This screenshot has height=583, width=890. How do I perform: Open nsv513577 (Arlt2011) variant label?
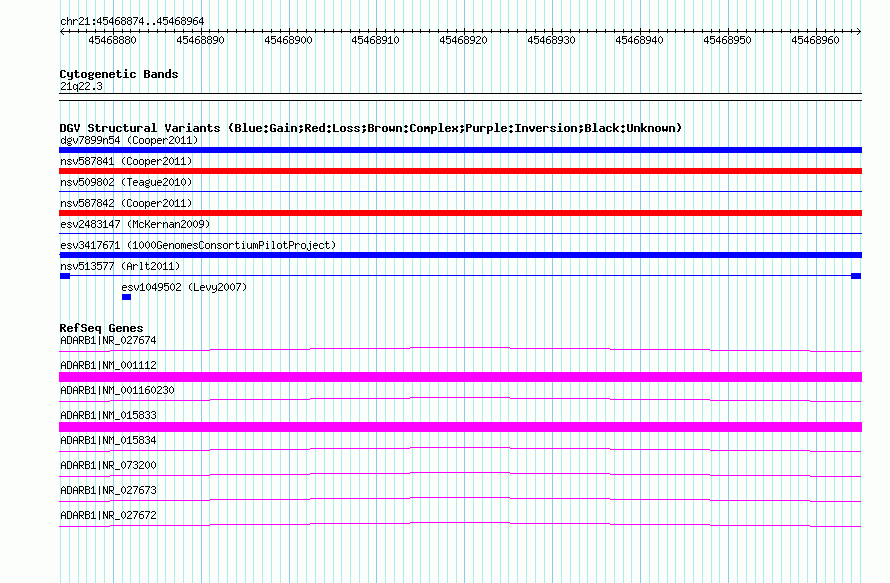(120, 266)
